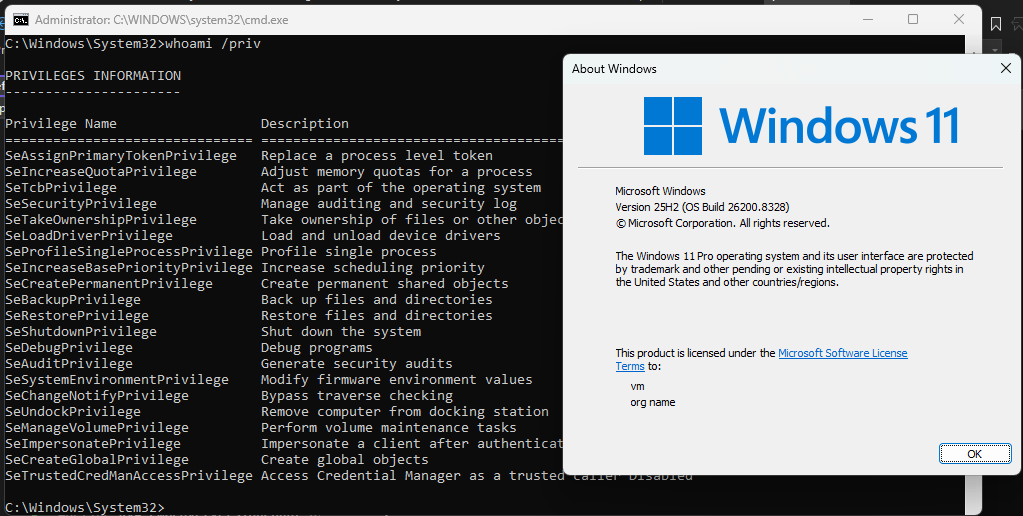This screenshot has width=1023, height=516.
Task: Click 'Create global objects' description
Action: click(345, 459)
